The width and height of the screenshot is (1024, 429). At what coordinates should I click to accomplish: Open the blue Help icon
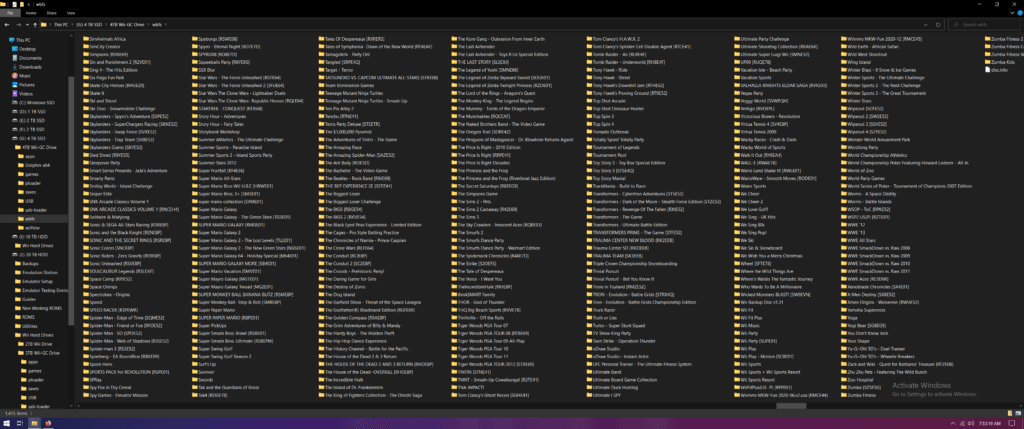point(1018,12)
